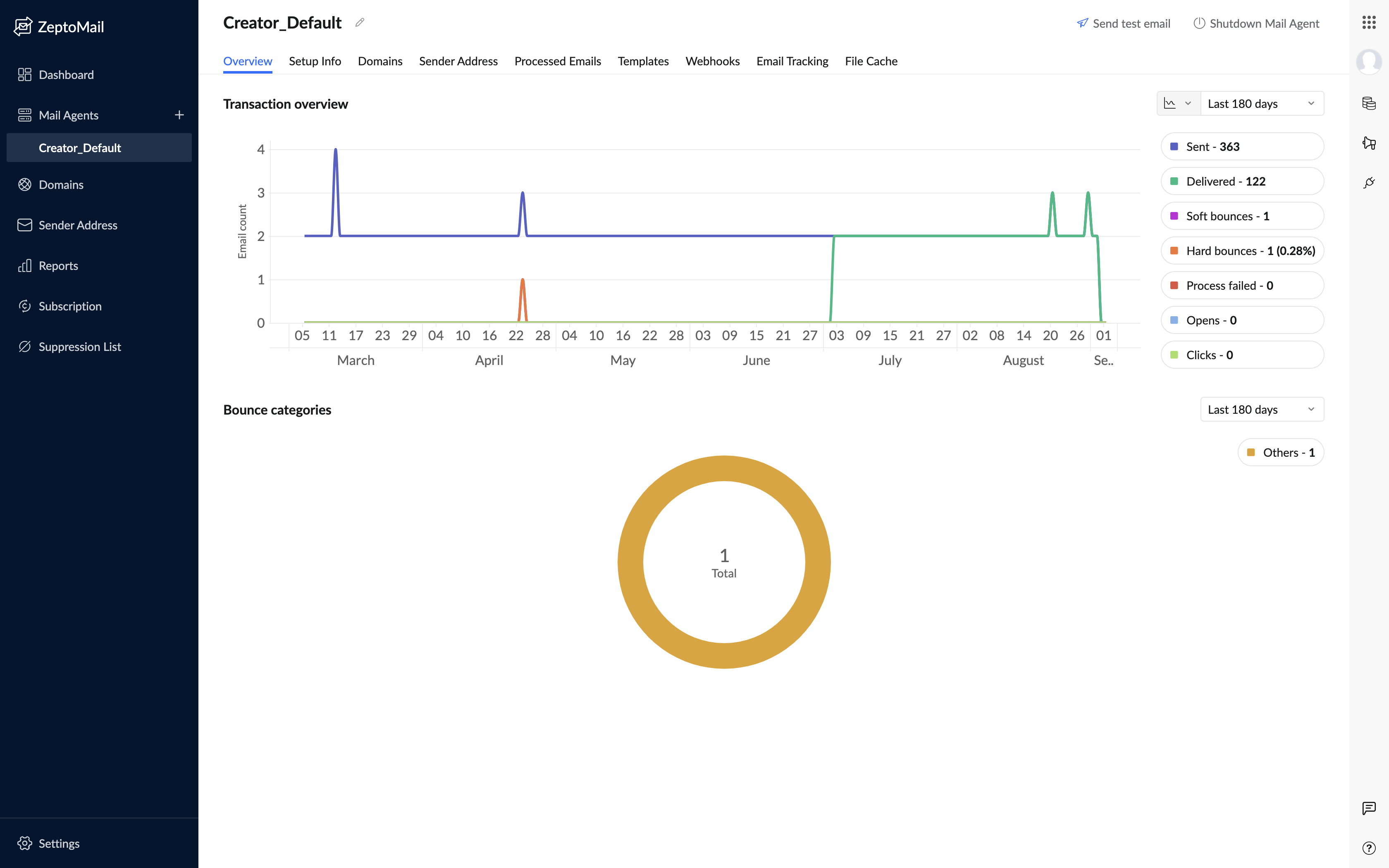Open the Webhooks tab
Viewport: 1389px width, 868px height.
point(712,61)
